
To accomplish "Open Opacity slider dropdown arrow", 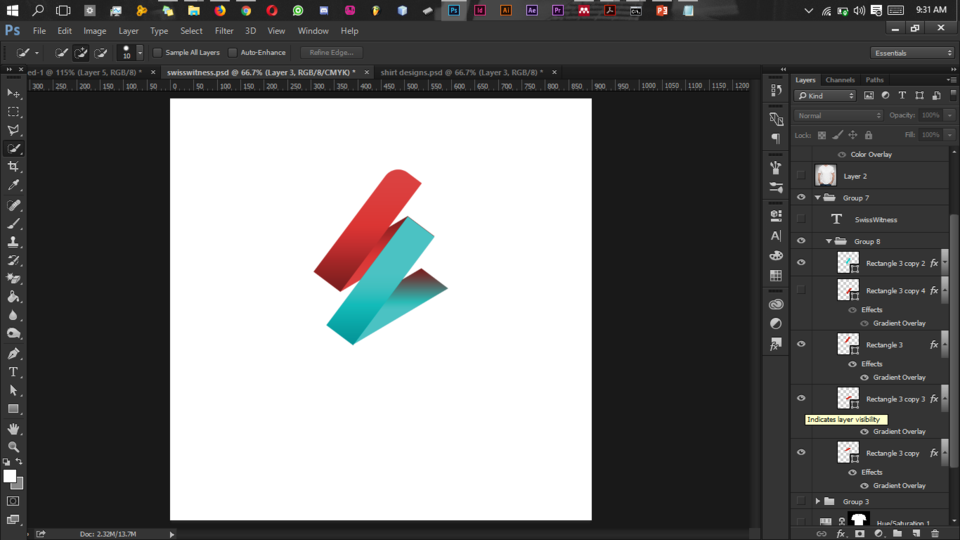I will tap(950, 115).
